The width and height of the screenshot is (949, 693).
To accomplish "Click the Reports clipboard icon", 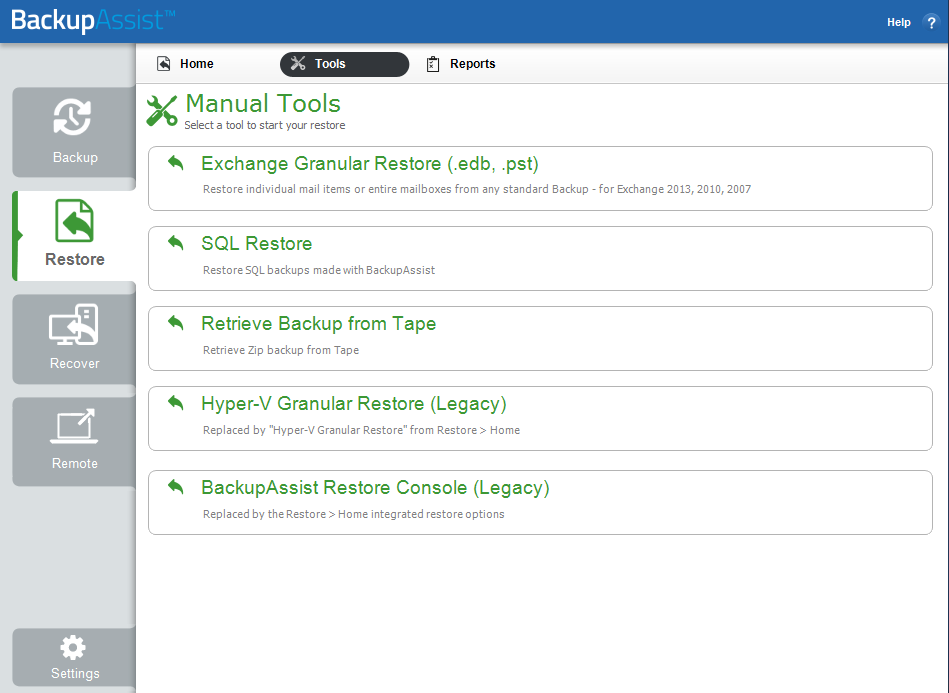I will (433, 64).
